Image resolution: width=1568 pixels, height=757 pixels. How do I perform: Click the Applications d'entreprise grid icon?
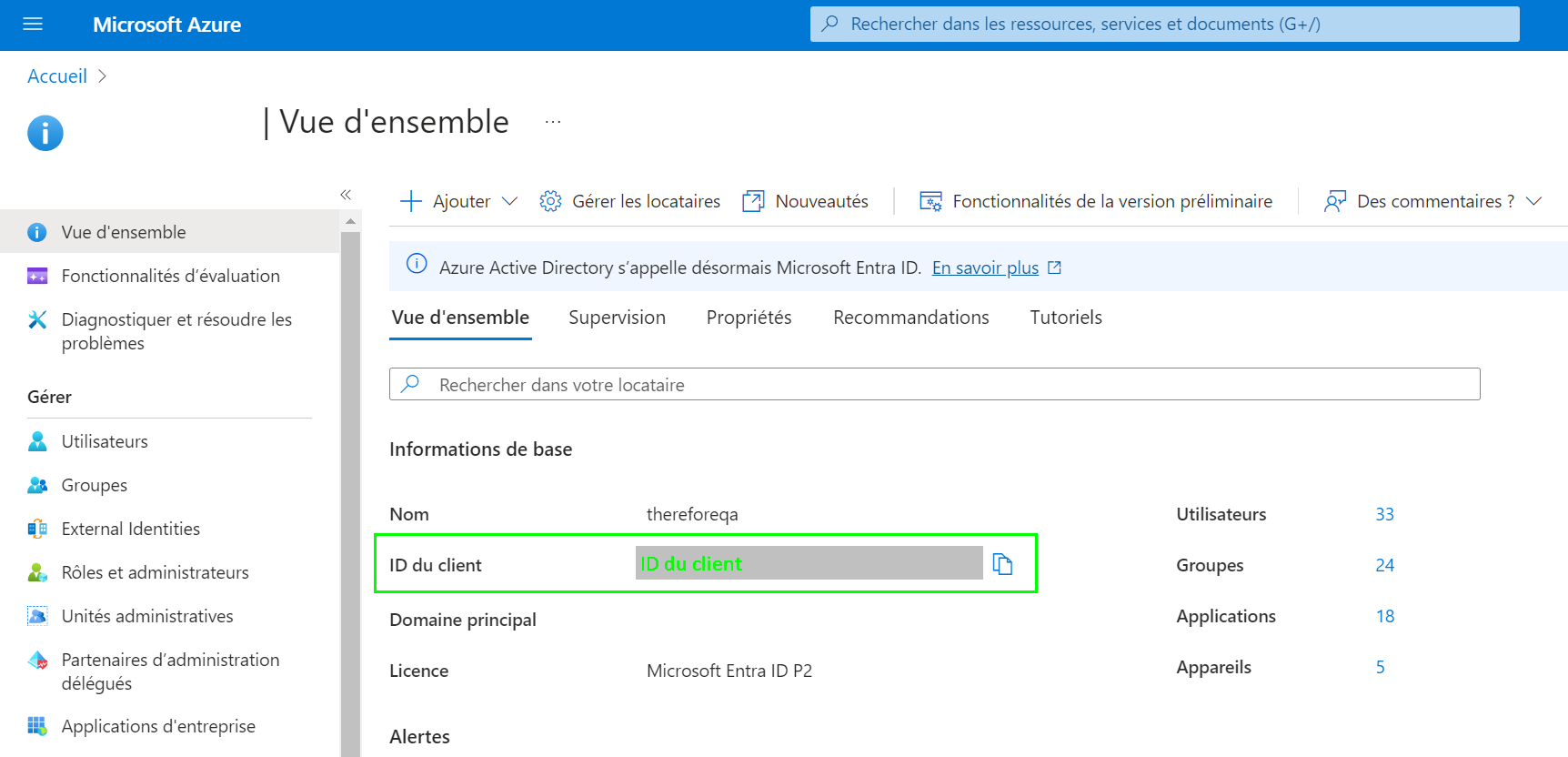(x=37, y=726)
